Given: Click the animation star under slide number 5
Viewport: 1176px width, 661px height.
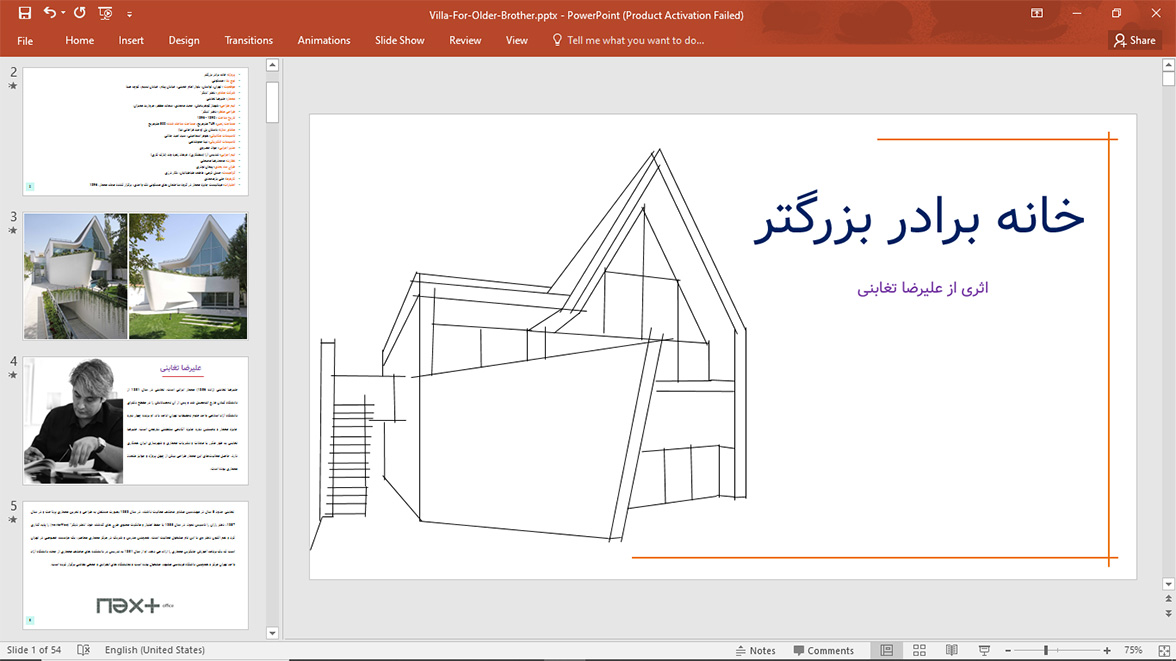Looking at the screenshot, I should [13, 519].
